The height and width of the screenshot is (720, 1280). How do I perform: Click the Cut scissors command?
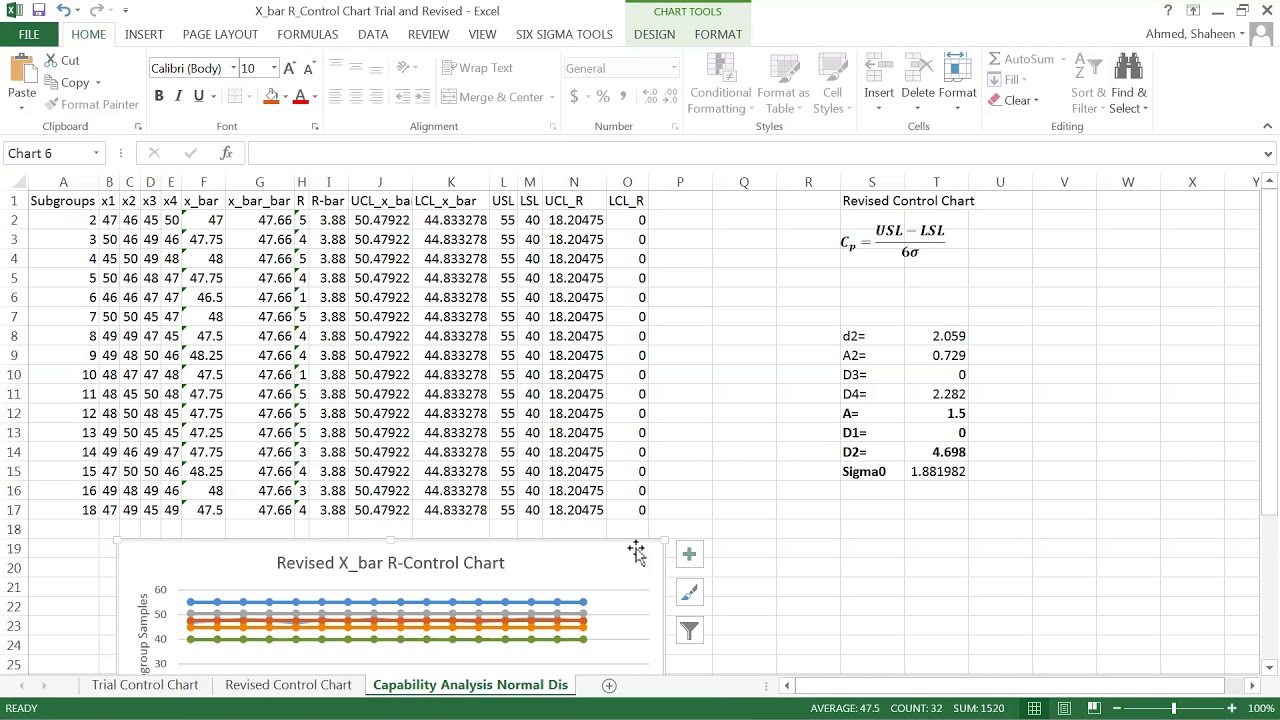point(60,60)
